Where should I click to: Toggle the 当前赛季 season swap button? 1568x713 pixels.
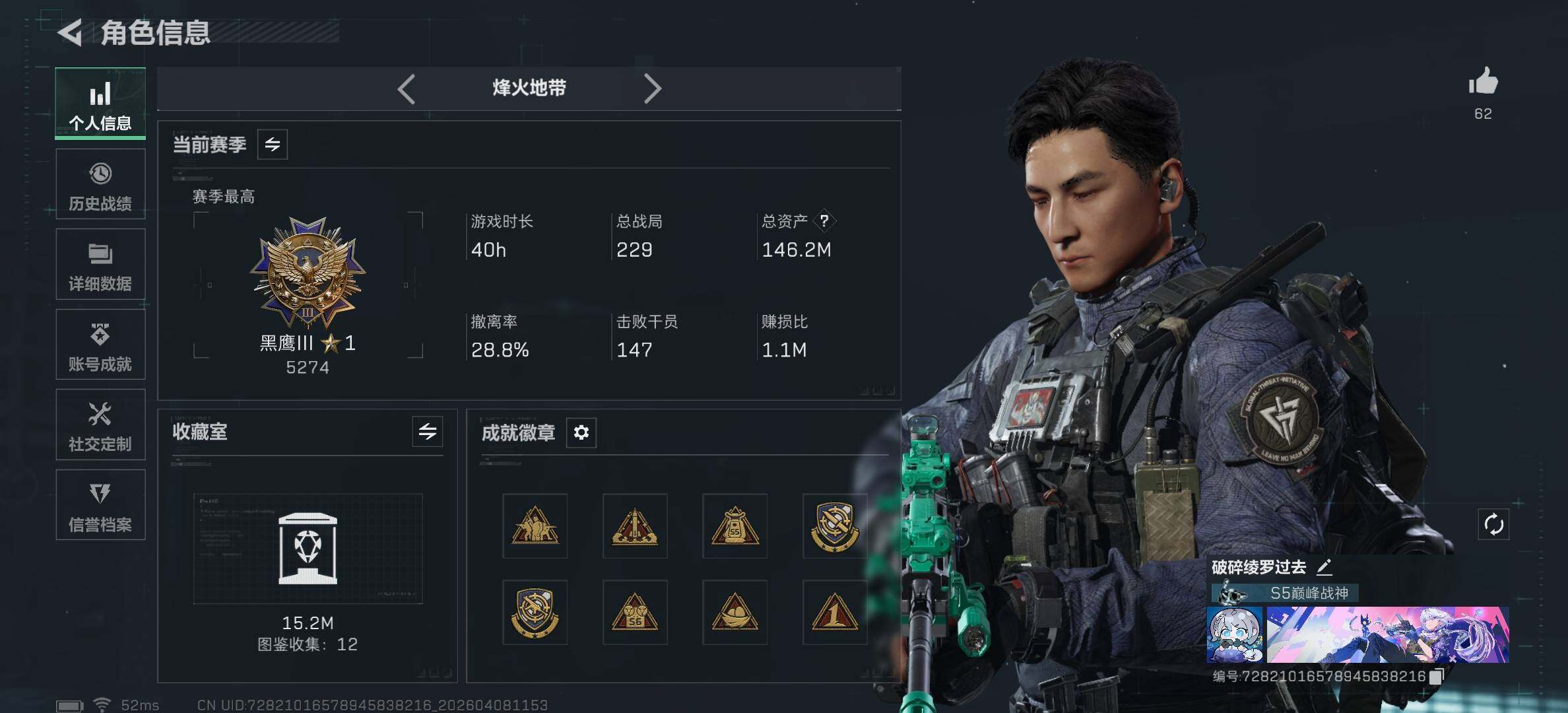(x=273, y=145)
